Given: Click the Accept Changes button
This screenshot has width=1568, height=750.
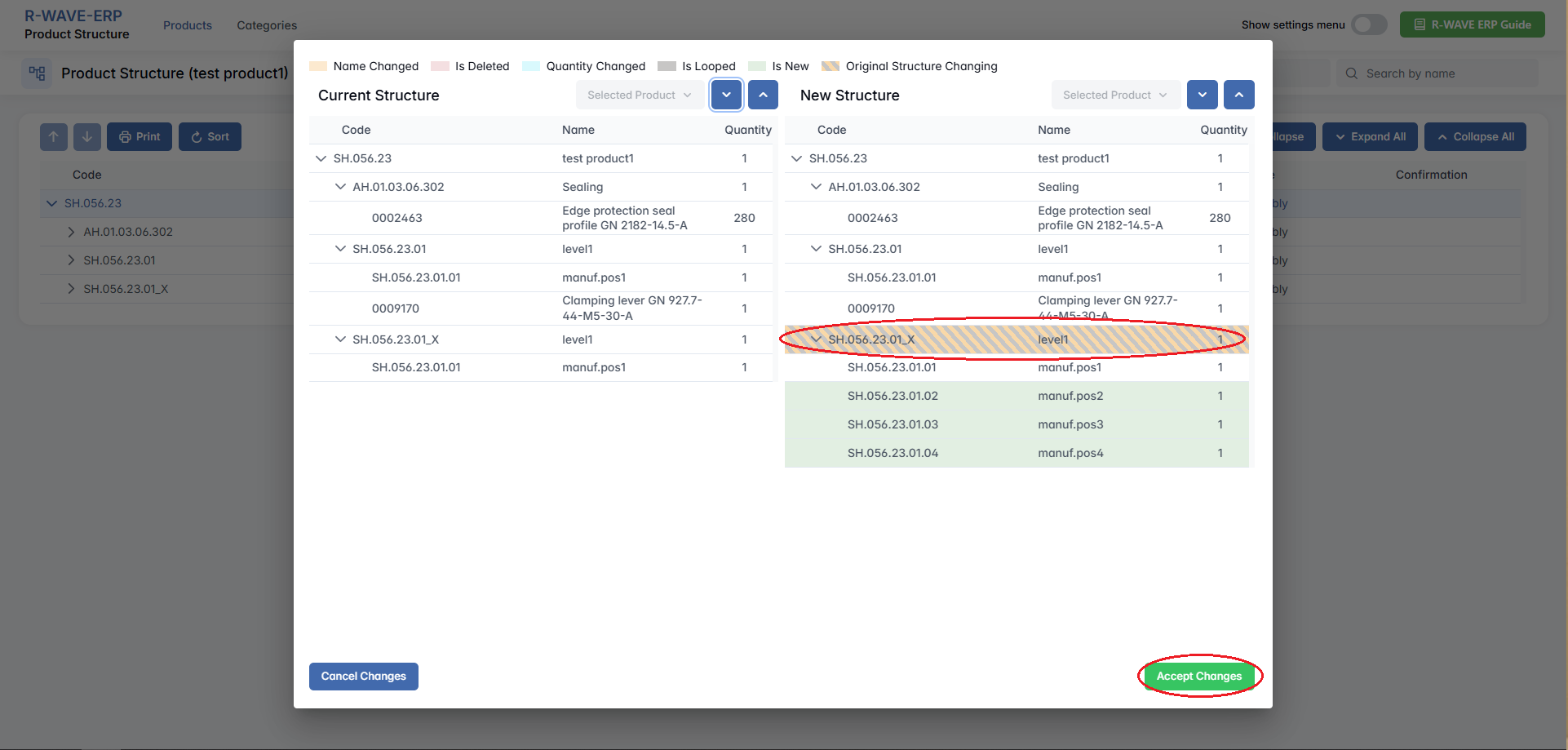Looking at the screenshot, I should click(x=1198, y=676).
